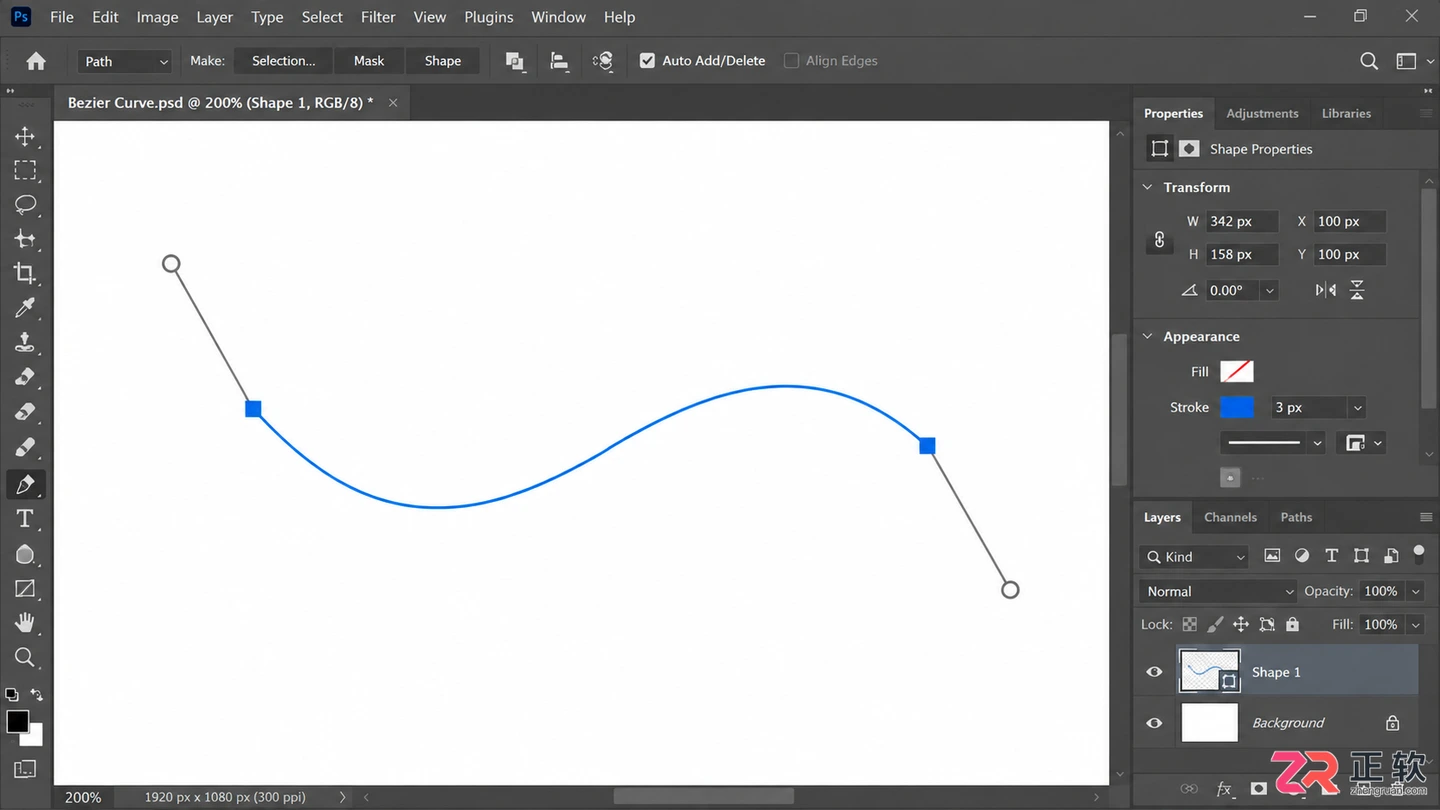Click the Search magnifier icon
The height and width of the screenshot is (810, 1440).
[x=1369, y=61]
